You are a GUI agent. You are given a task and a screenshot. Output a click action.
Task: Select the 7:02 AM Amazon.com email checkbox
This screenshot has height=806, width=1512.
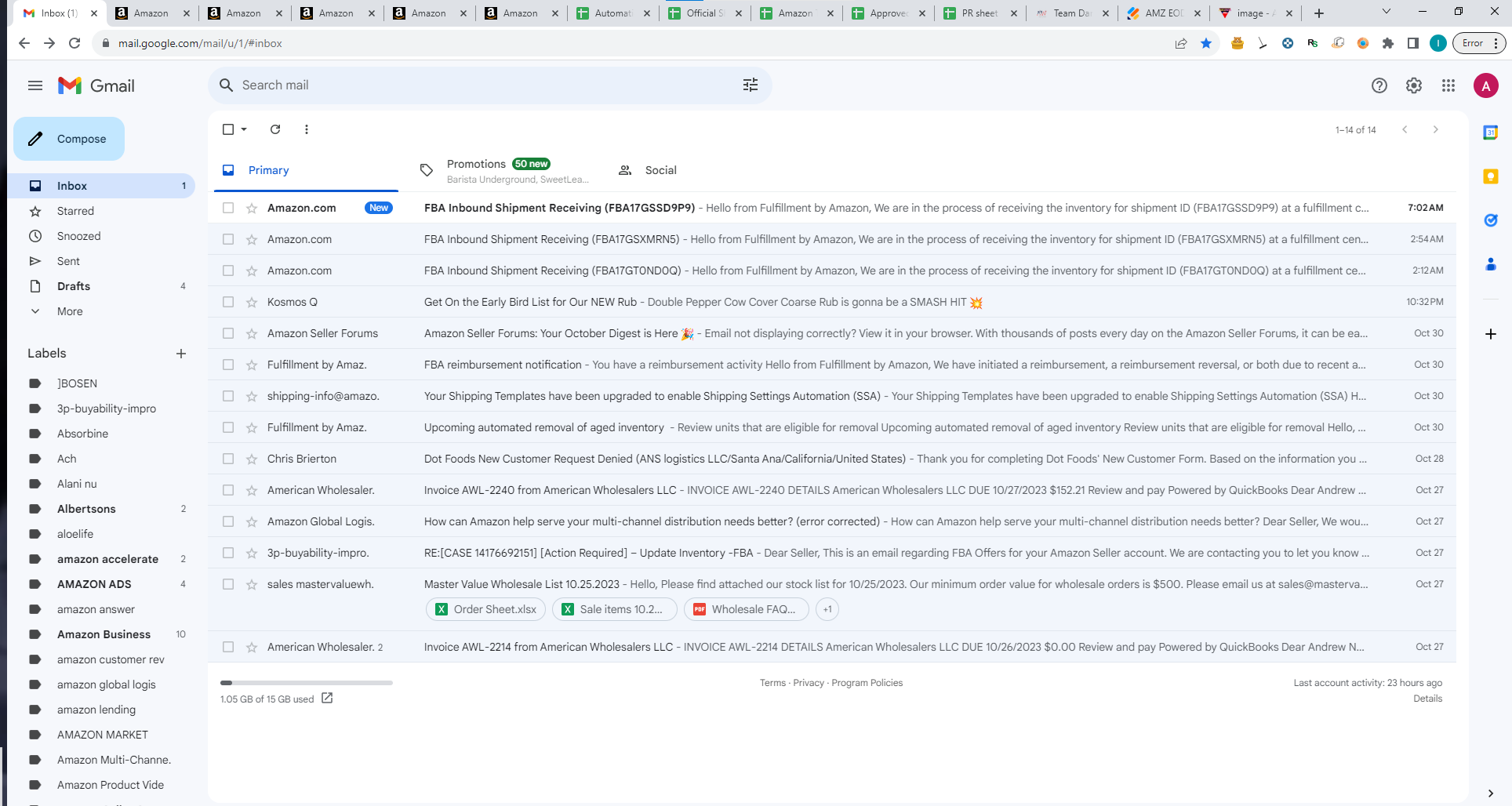coord(228,208)
